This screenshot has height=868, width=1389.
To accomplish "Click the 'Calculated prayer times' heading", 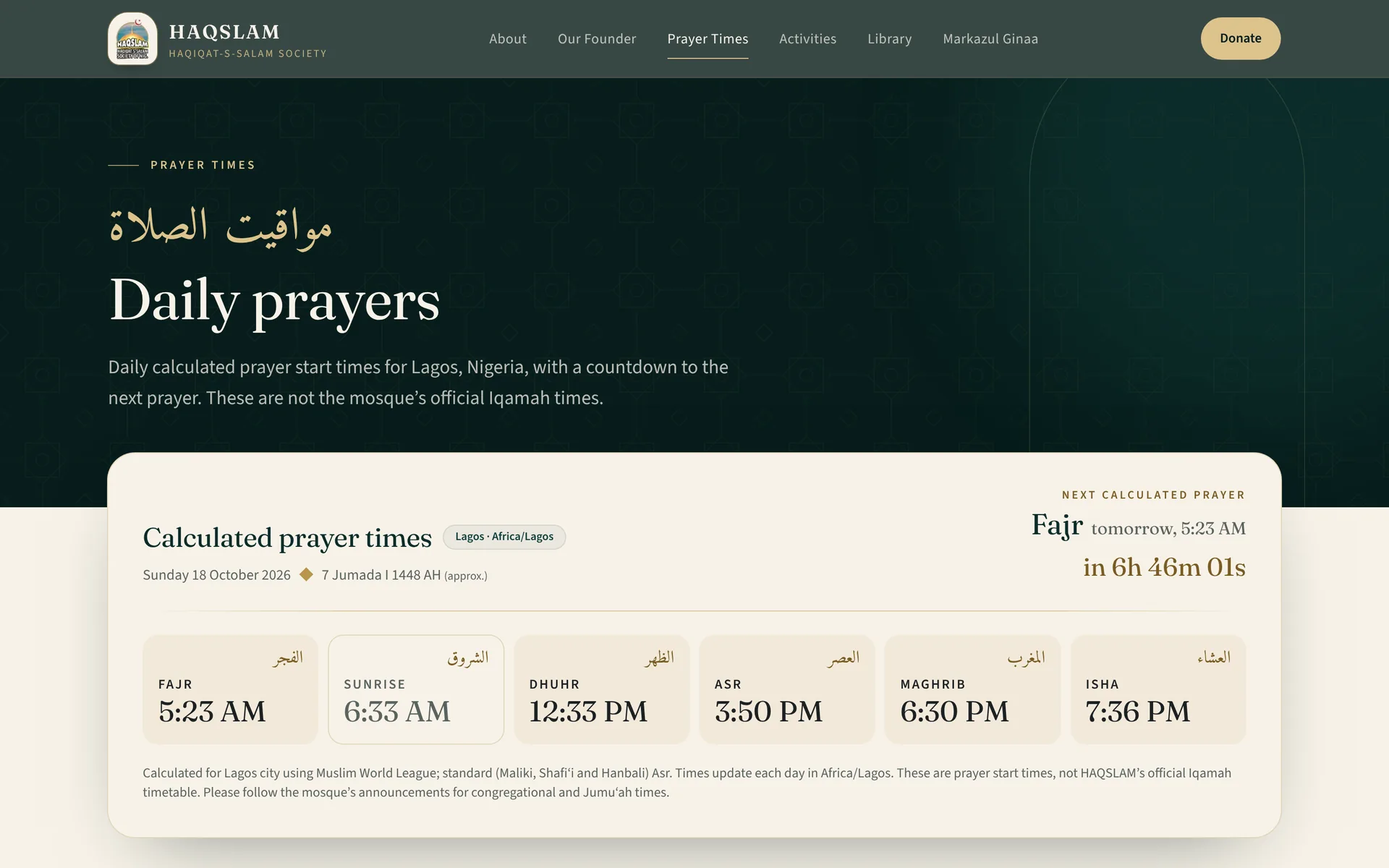I will [287, 538].
